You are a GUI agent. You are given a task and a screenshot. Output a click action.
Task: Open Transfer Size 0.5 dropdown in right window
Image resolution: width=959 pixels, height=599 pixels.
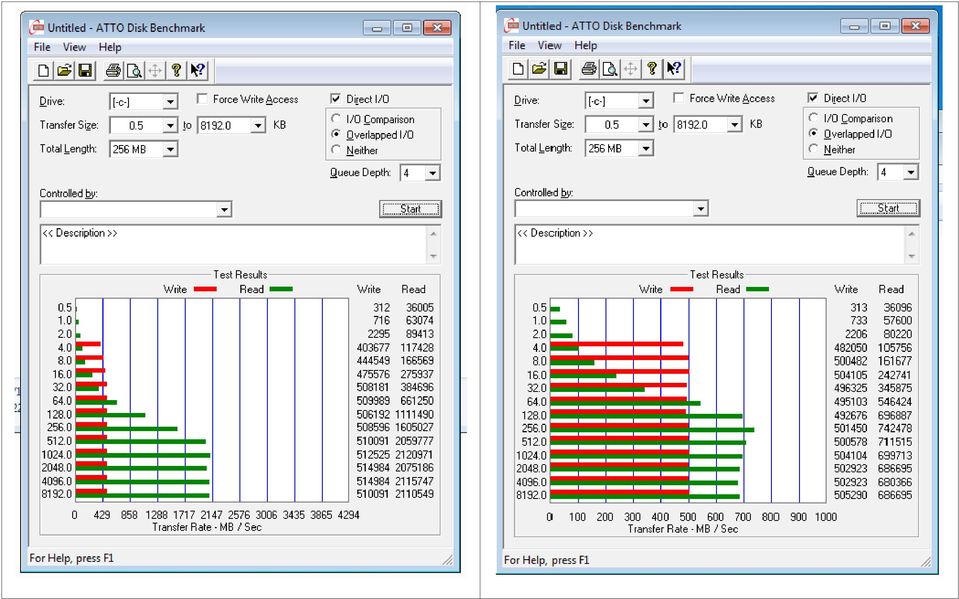pos(645,124)
